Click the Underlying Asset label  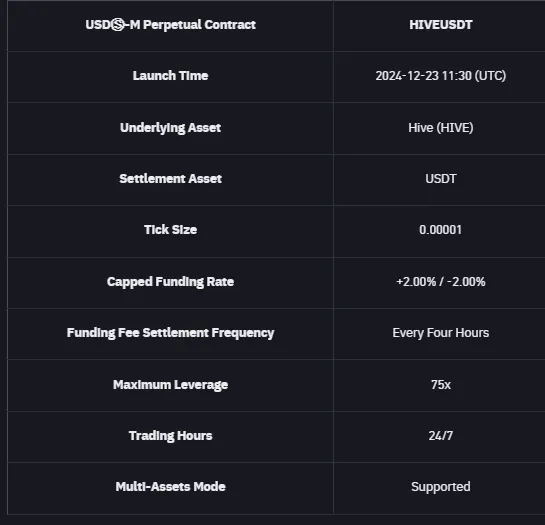(x=170, y=128)
